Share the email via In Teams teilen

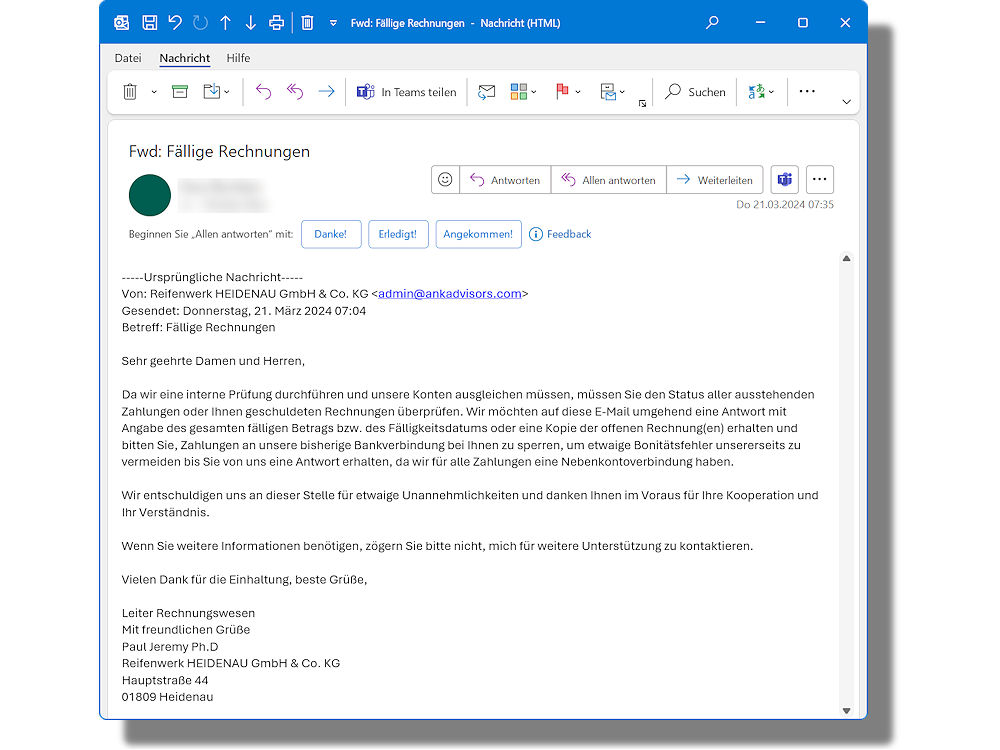pyautogui.click(x=406, y=92)
